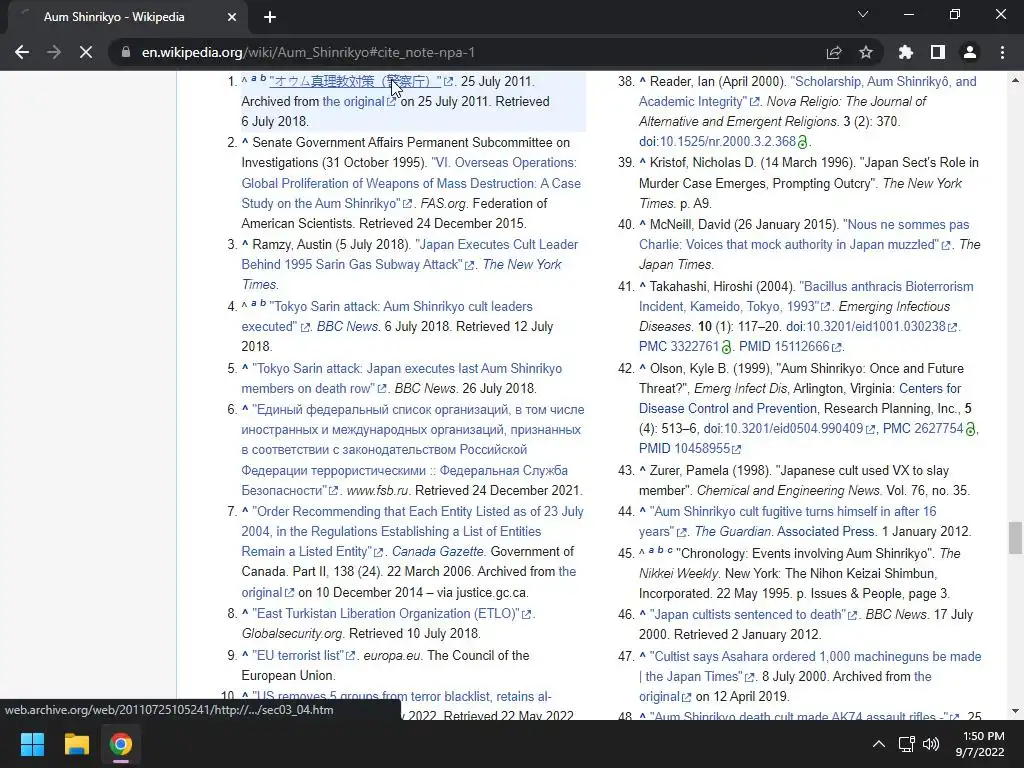The width and height of the screenshot is (1024, 768).
Task: Open the Chrome profile icon
Action: 970,52
